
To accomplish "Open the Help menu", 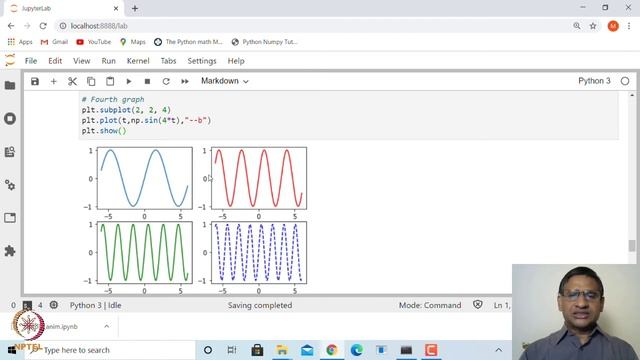I will click(236, 61).
